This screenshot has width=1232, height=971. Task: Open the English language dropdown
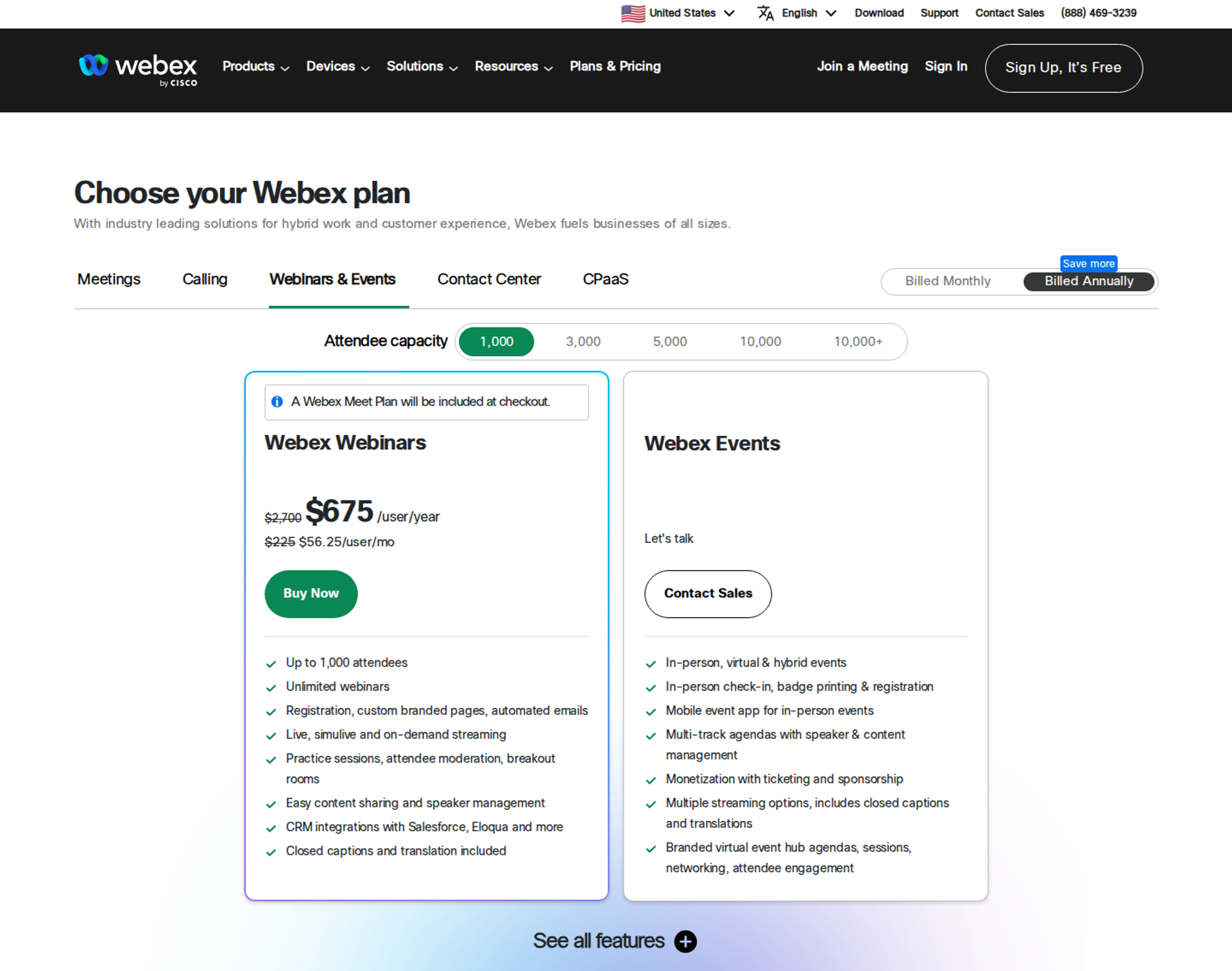(797, 13)
